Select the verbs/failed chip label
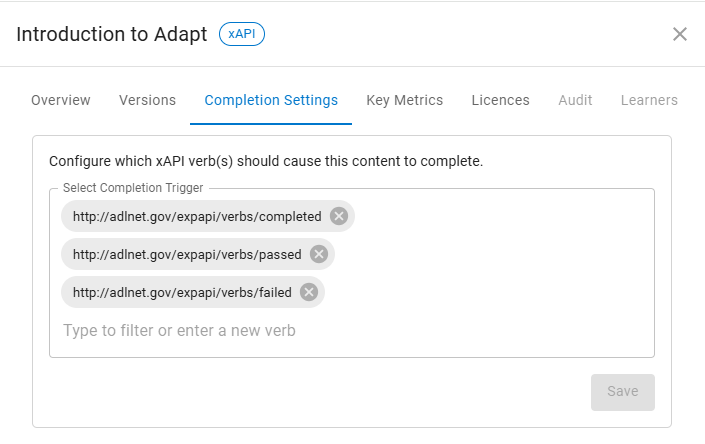The image size is (705, 444). coord(182,292)
